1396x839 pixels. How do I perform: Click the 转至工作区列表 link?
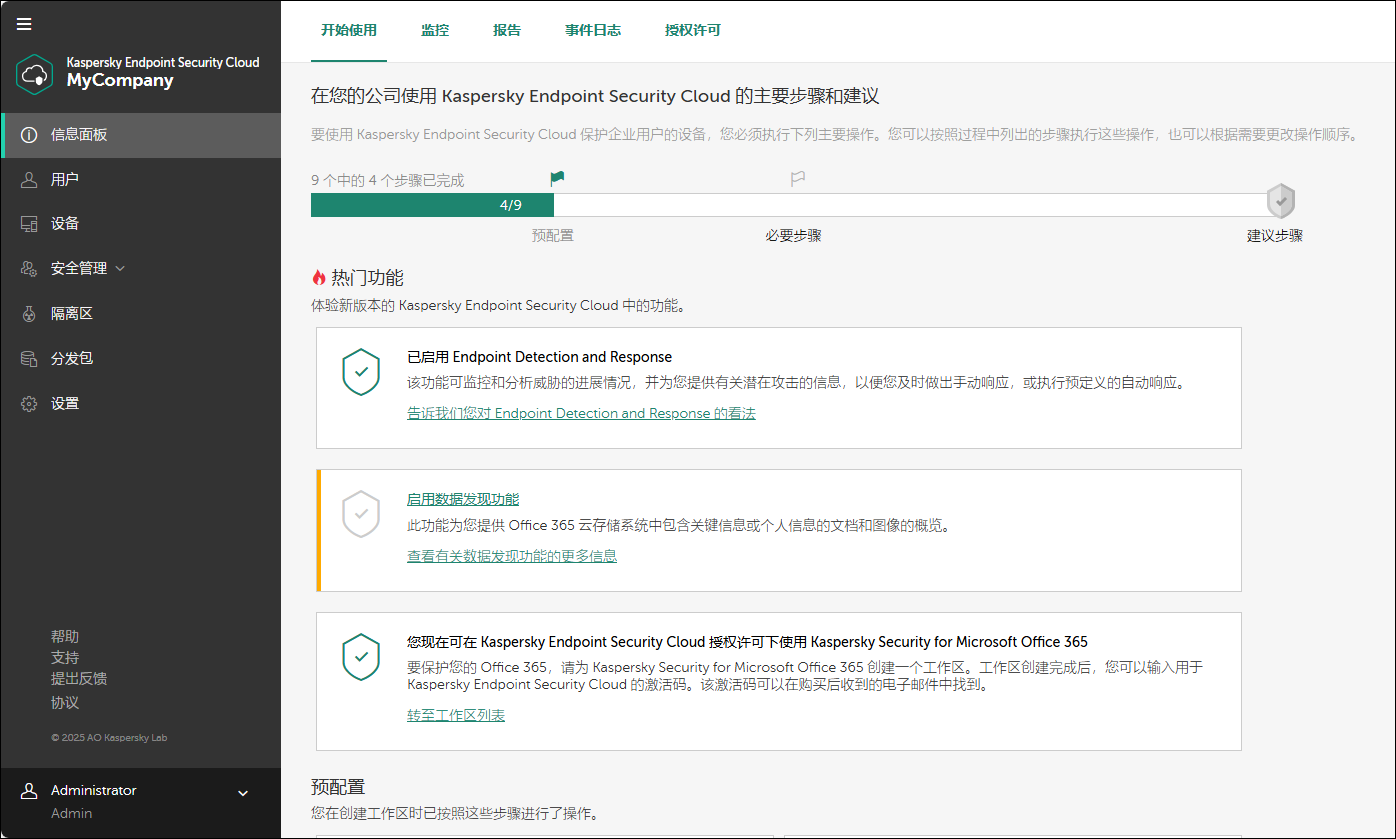pyautogui.click(x=455, y=715)
